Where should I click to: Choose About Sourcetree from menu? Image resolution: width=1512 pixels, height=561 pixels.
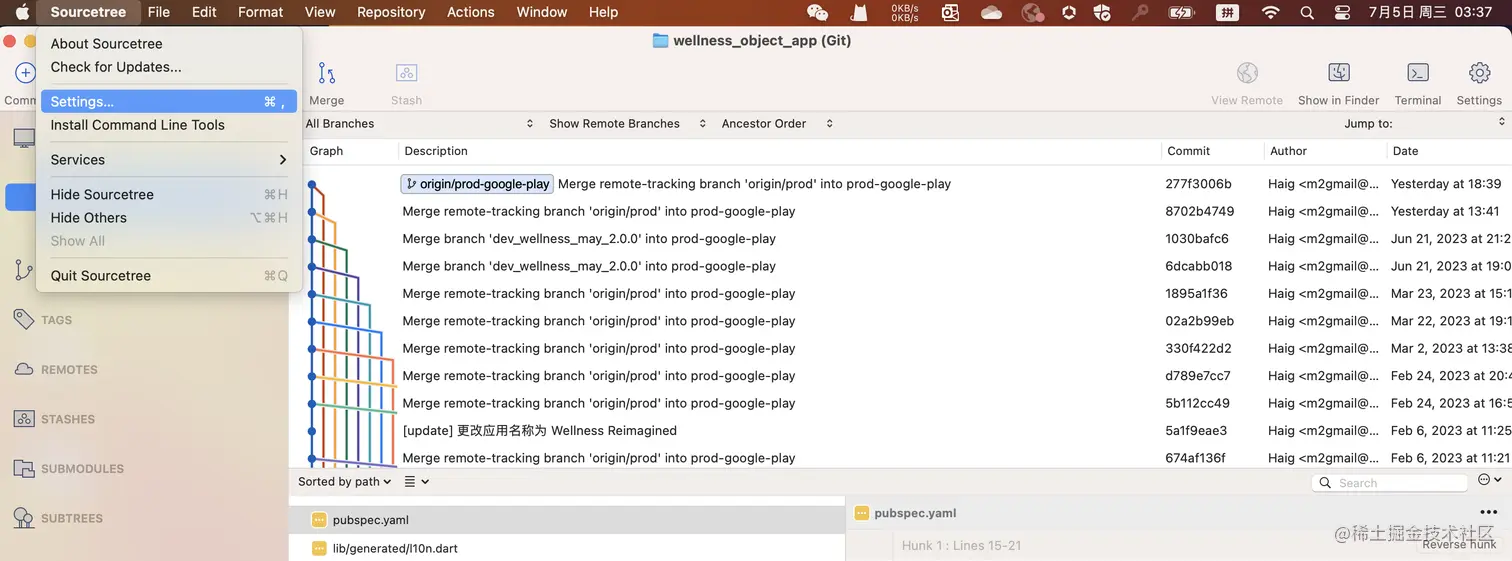click(168, 44)
